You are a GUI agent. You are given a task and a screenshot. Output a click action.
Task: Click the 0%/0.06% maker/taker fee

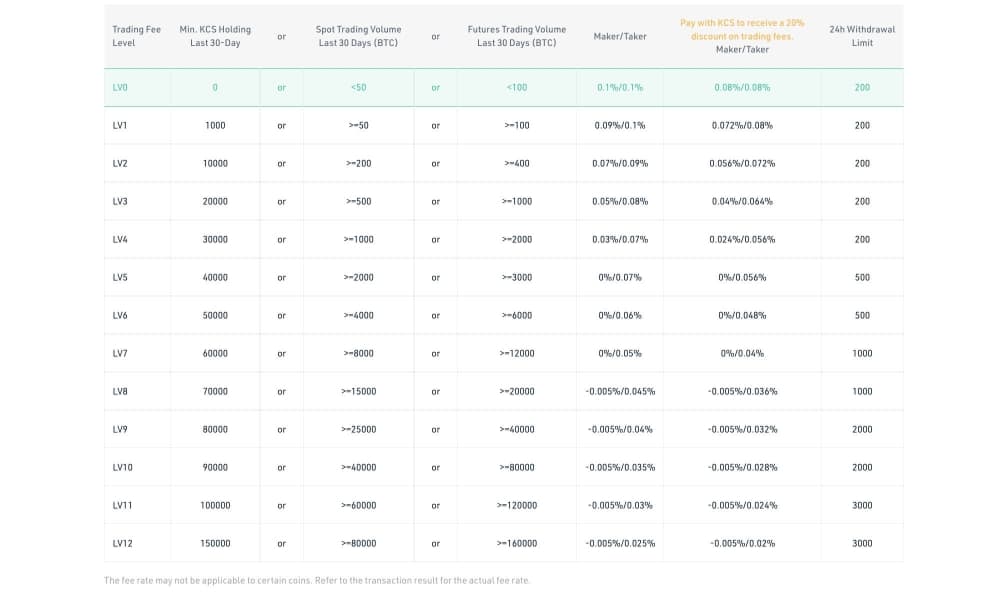620,316
